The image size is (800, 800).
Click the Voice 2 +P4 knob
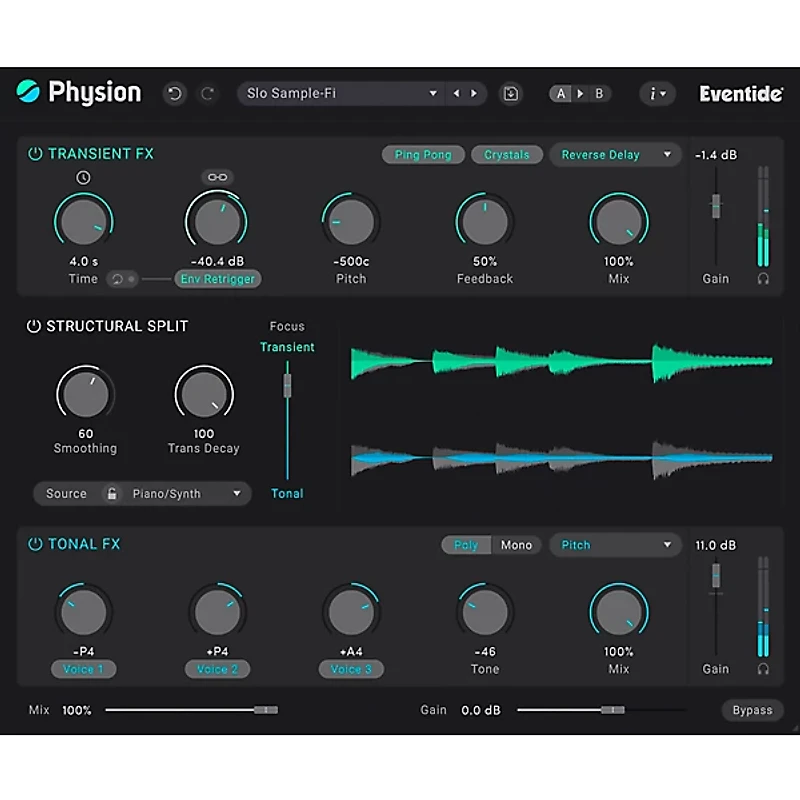(217, 612)
